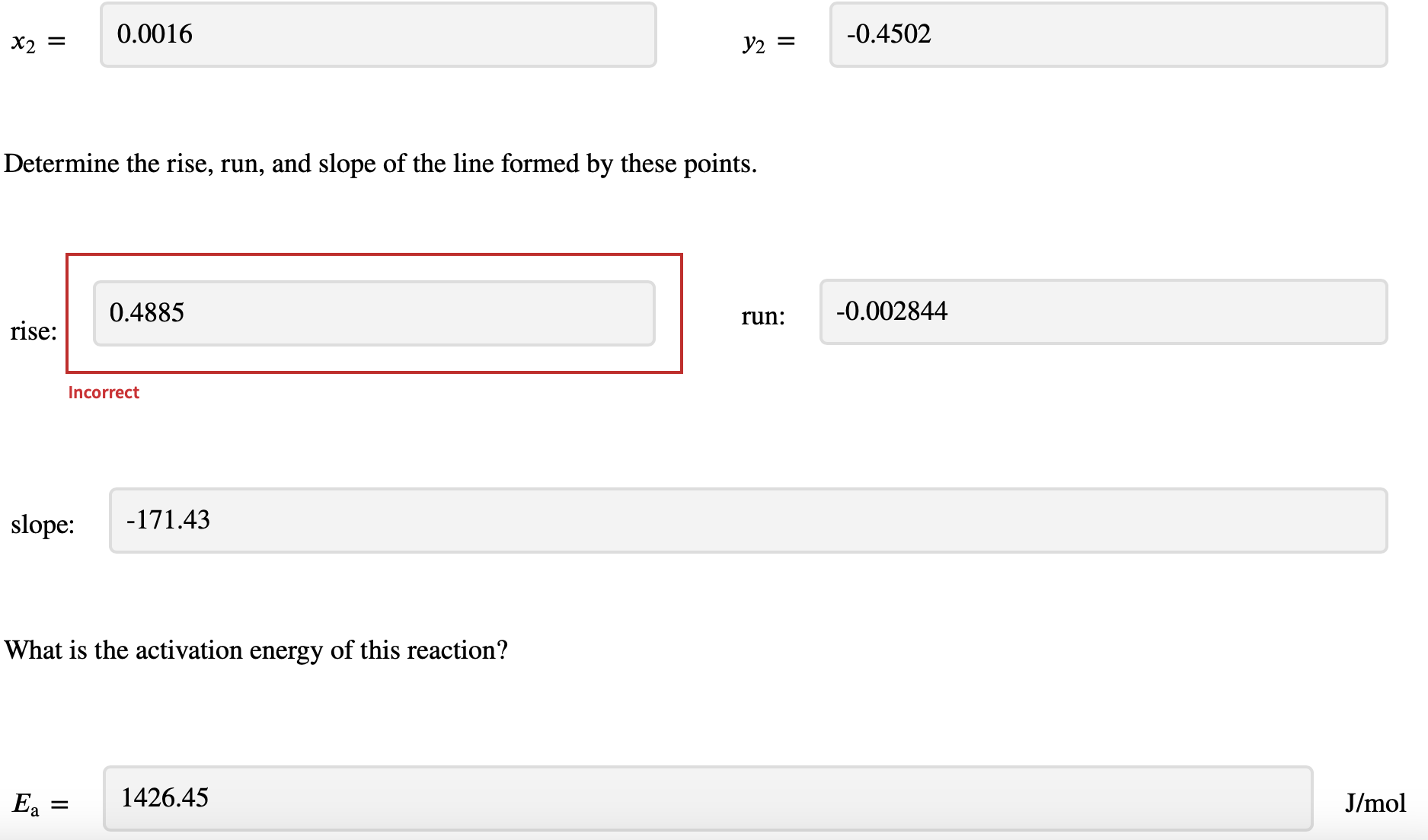Click the red Incorrect label below rise
This screenshot has width=1428, height=840.
click(x=104, y=392)
